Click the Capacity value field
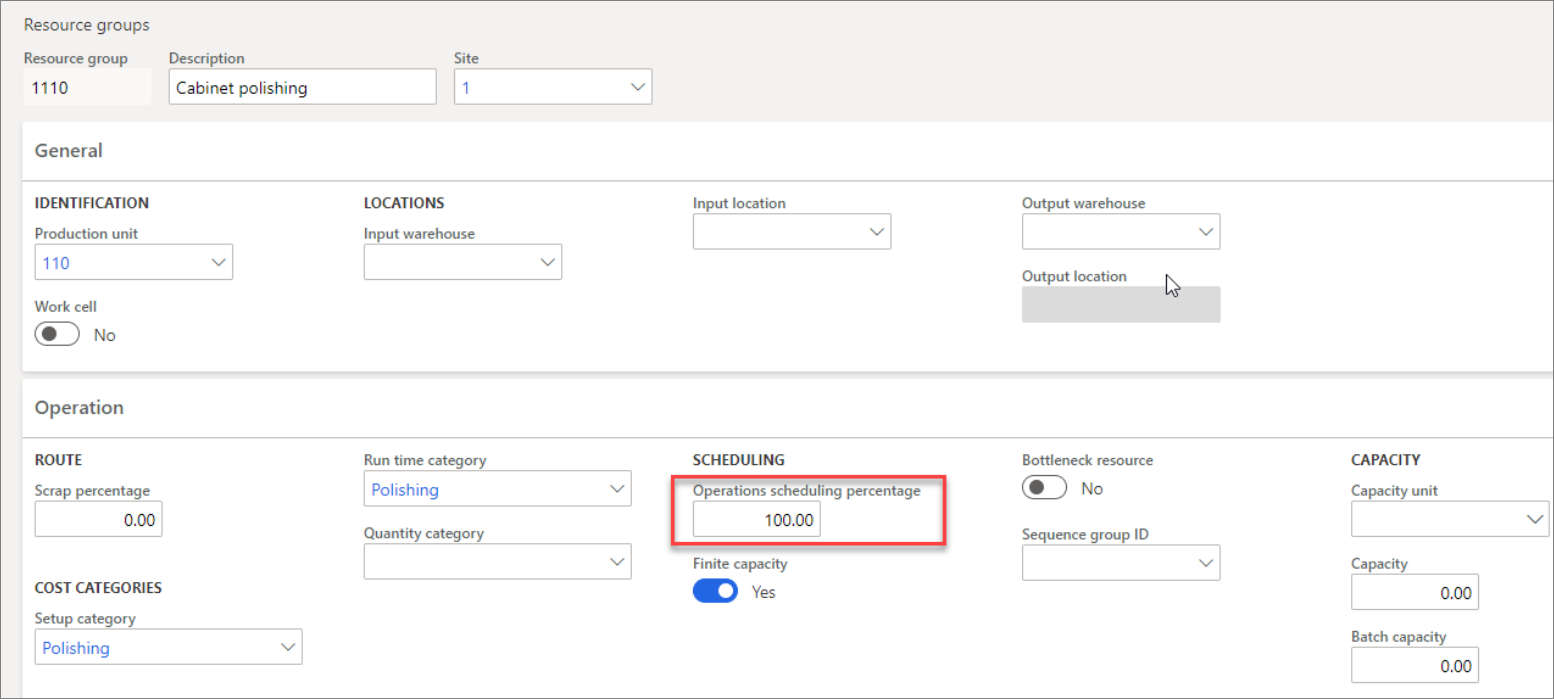This screenshot has width=1554, height=699. 1415,592
